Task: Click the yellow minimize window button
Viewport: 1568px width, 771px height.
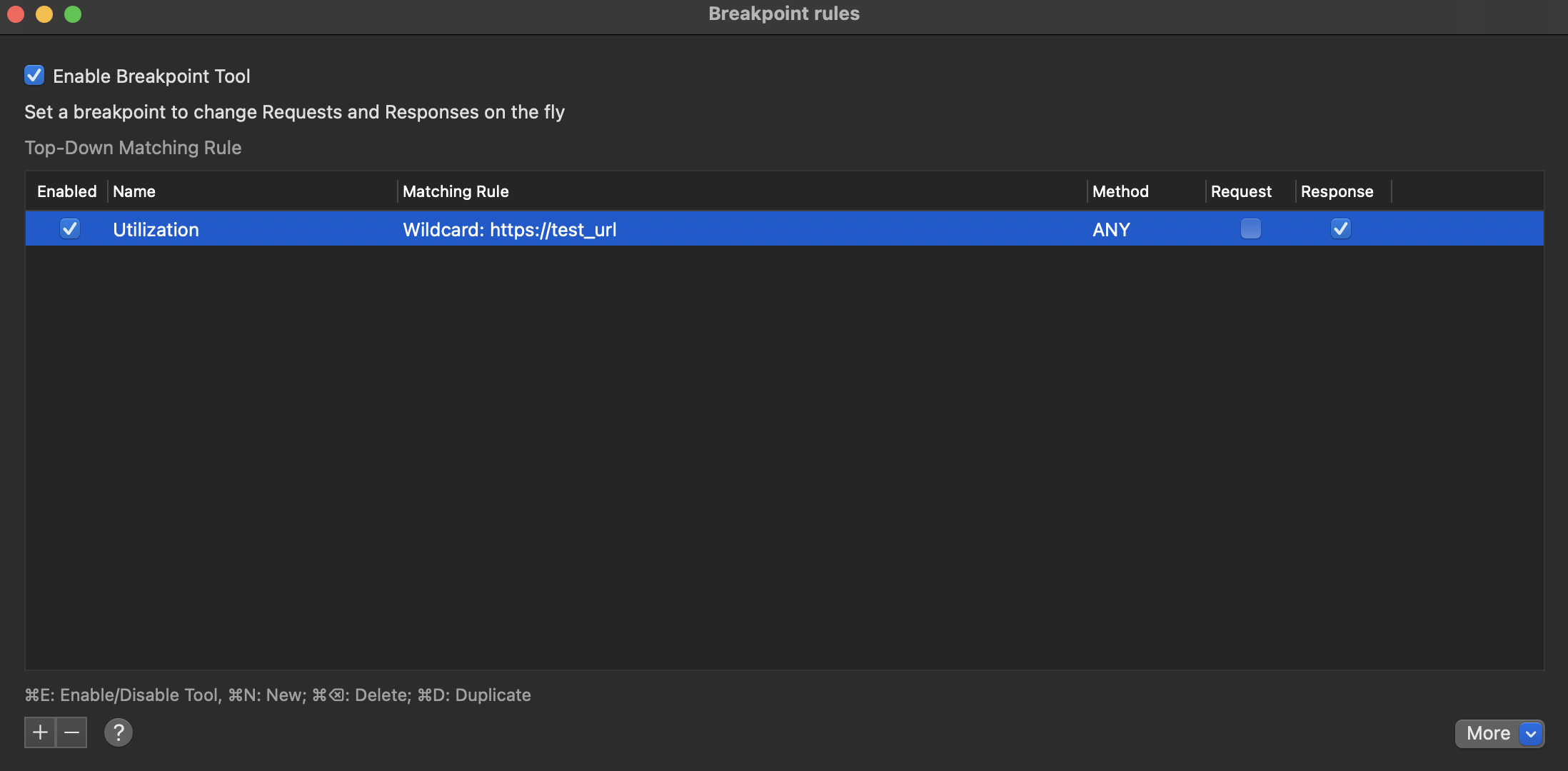Action: 44,14
